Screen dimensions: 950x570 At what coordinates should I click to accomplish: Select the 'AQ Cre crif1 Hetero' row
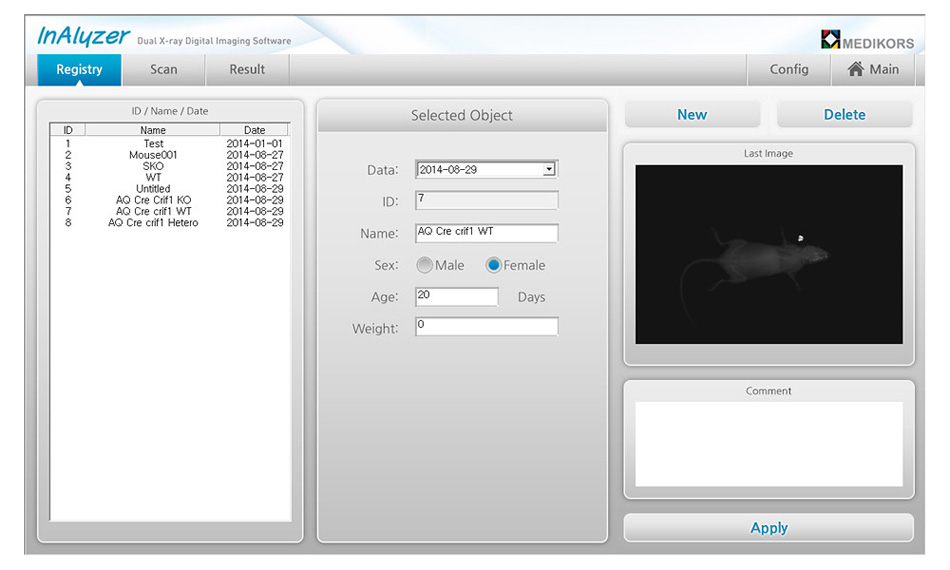coord(170,223)
